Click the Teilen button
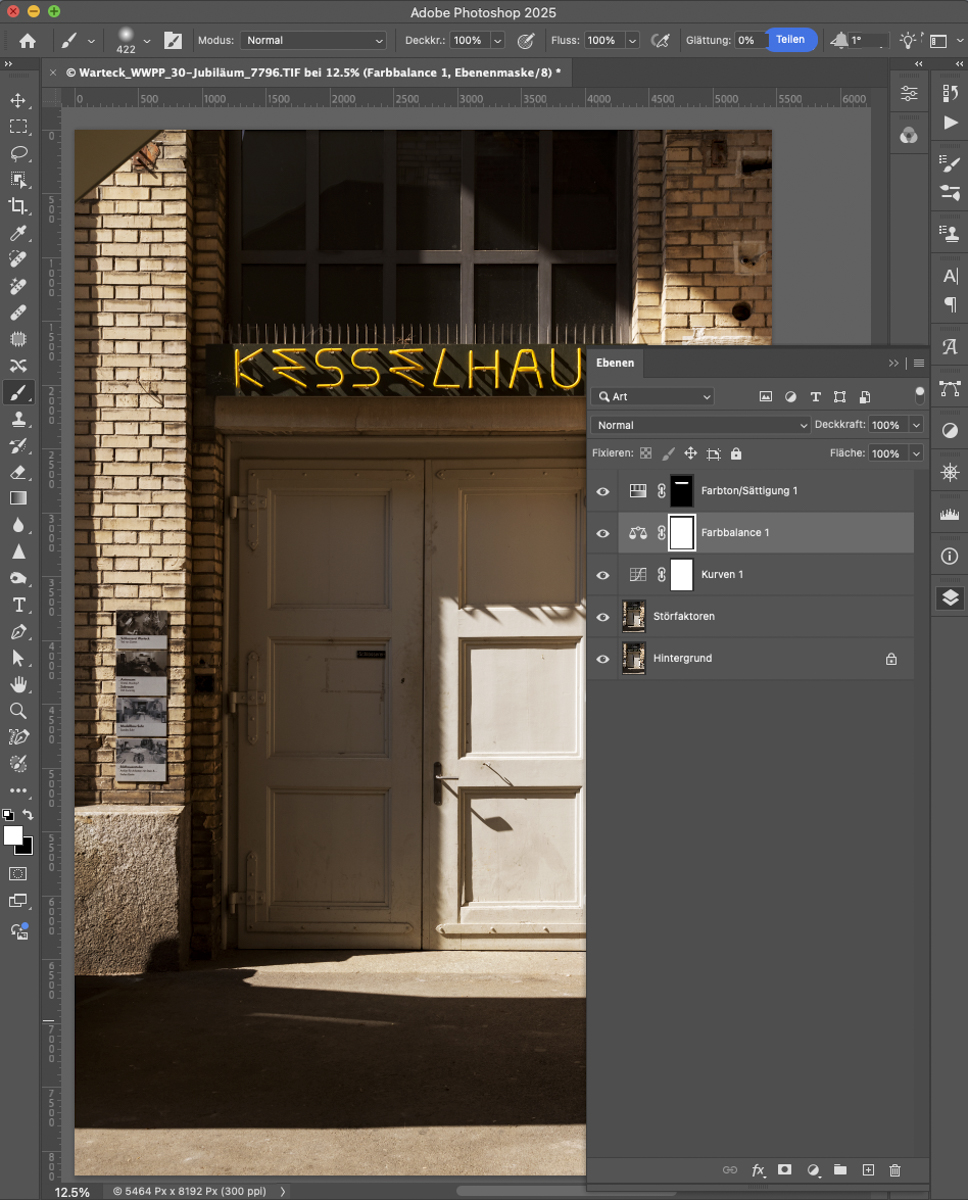This screenshot has height=1200, width=968. (x=791, y=40)
